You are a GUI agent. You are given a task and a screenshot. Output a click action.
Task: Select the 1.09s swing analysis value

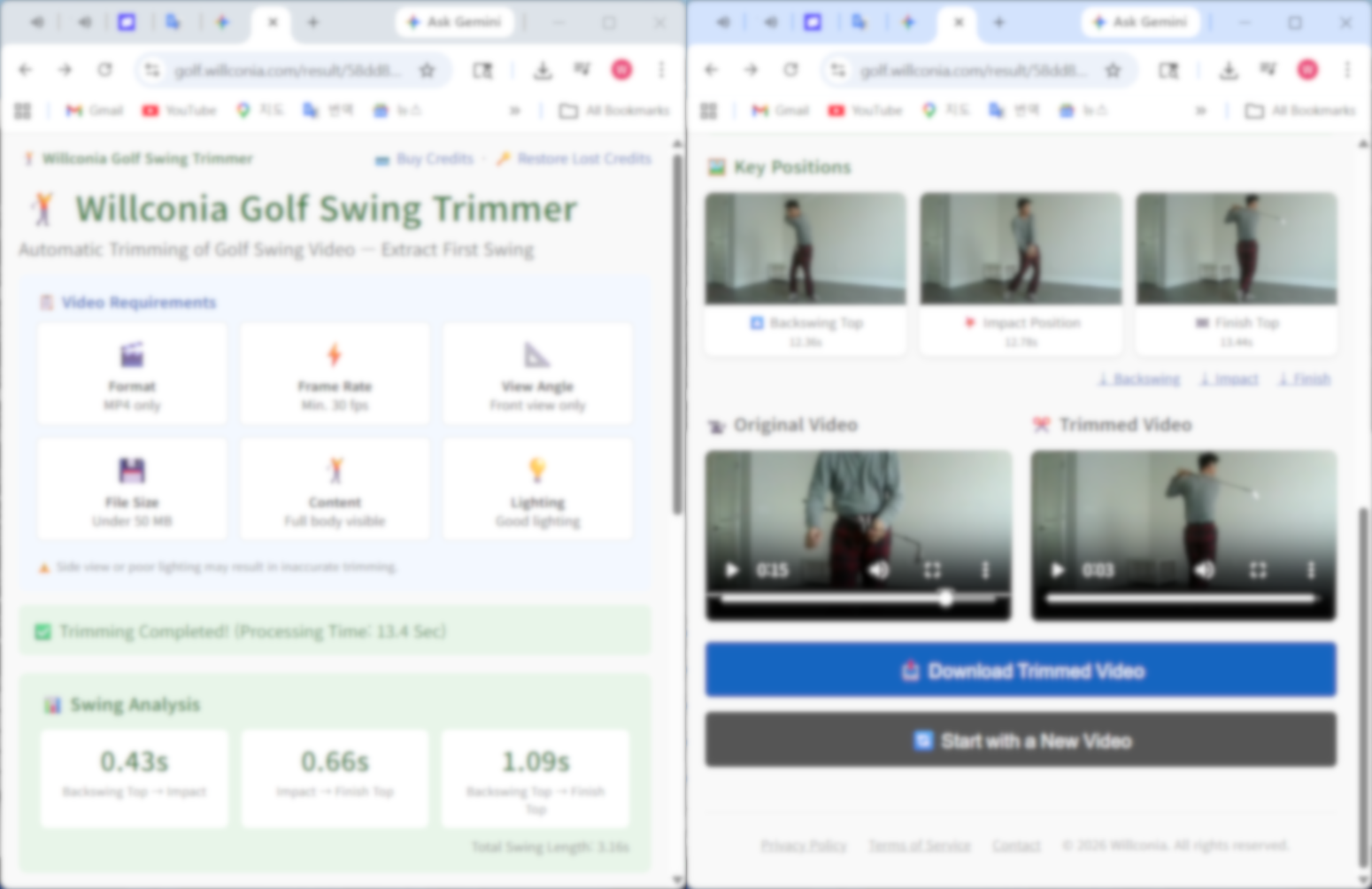pos(536,761)
